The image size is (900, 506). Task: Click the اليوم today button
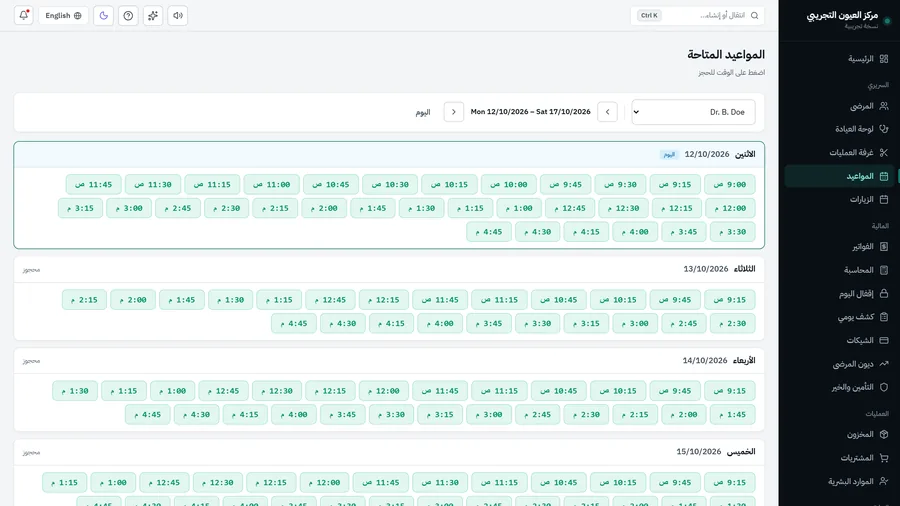tap(423, 112)
